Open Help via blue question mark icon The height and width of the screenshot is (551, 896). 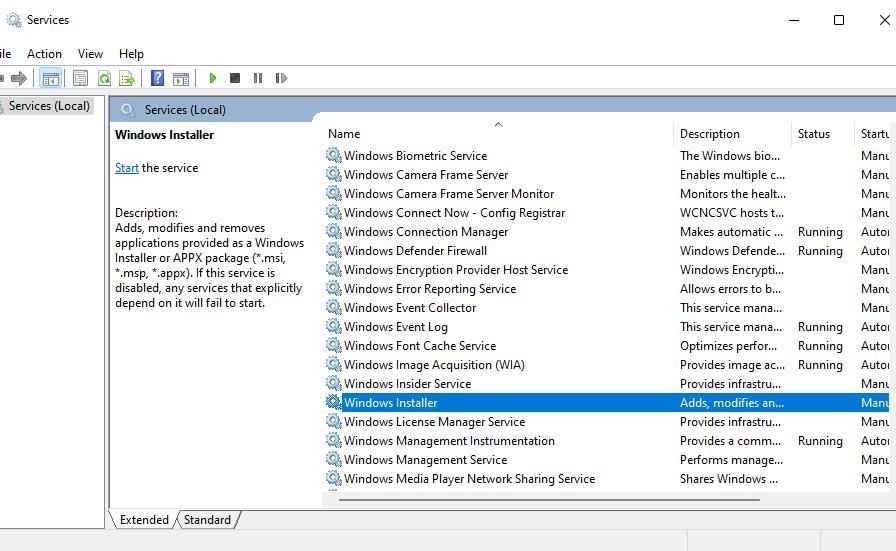pos(157,78)
